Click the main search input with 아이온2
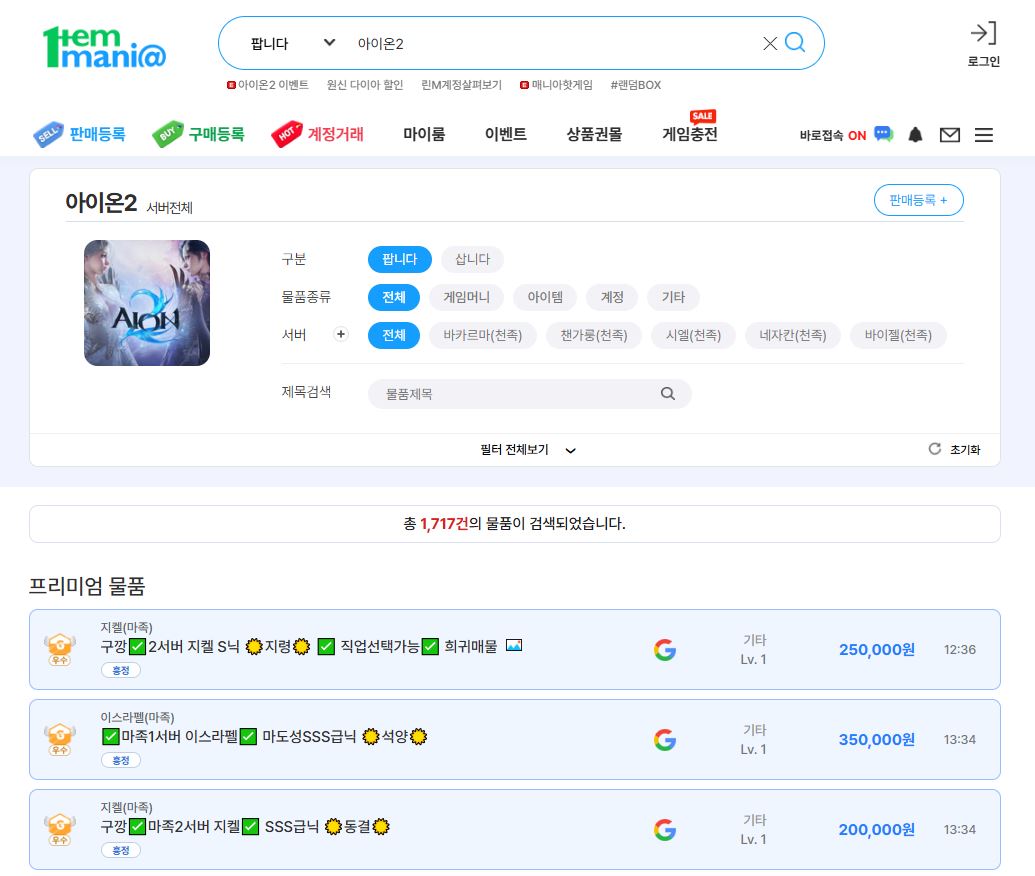 pos(554,44)
